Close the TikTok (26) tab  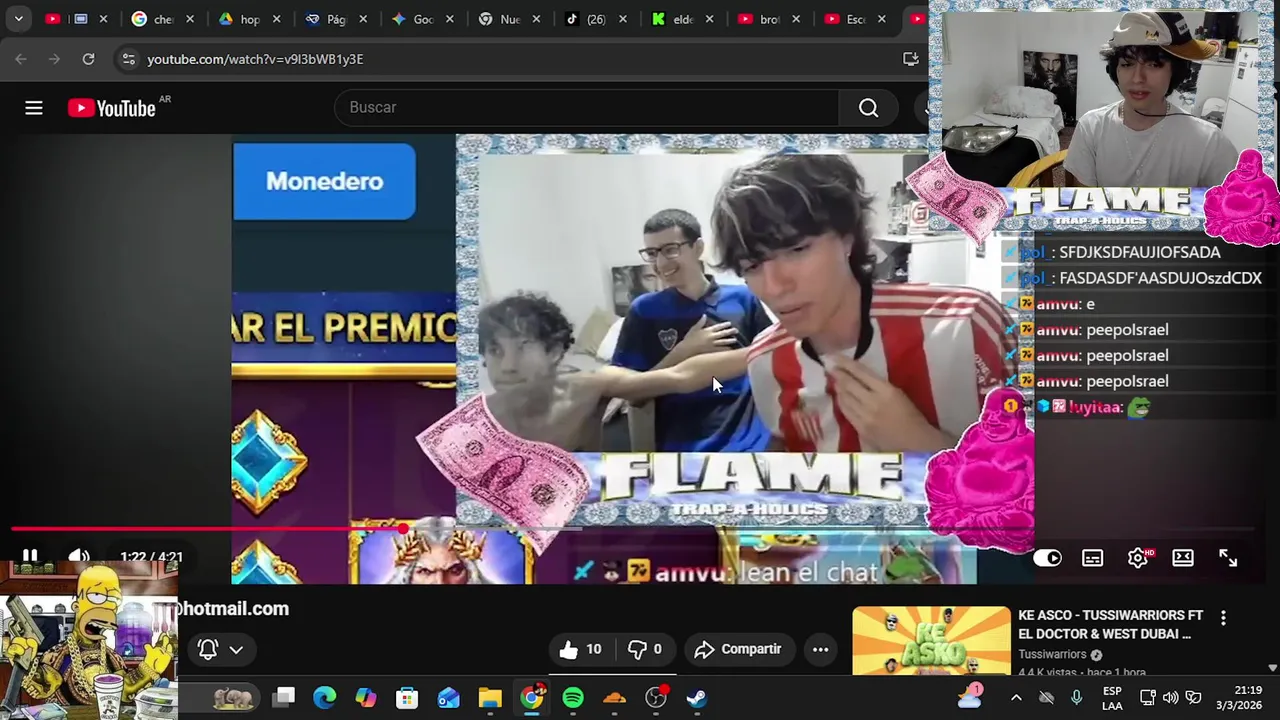(x=622, y=19)
